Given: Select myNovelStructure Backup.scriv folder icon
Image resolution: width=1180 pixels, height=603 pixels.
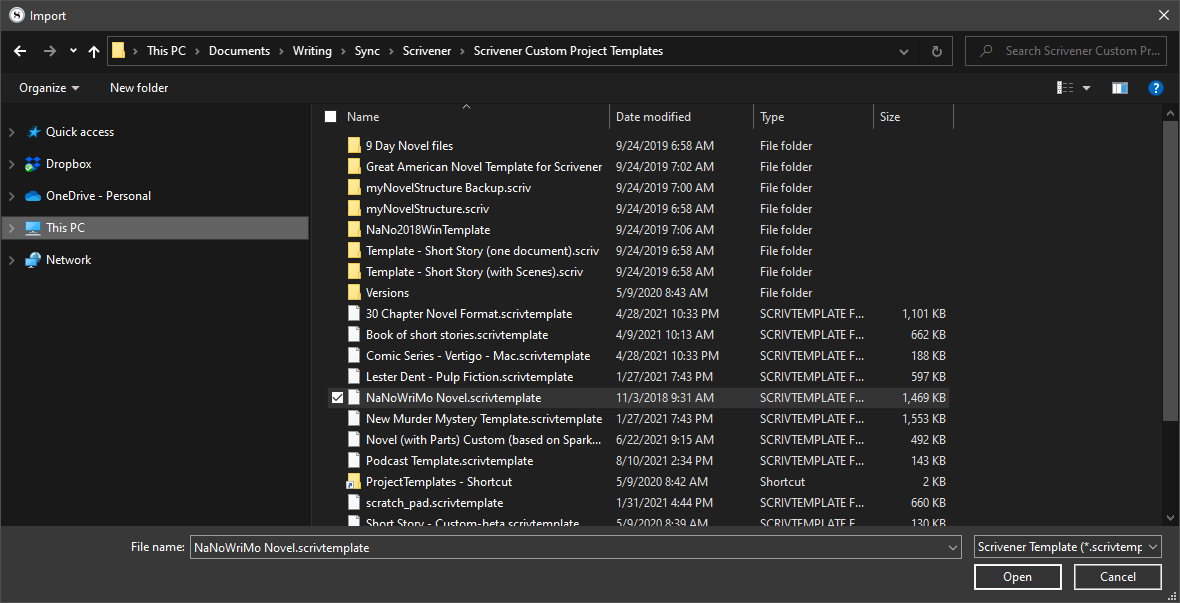Looking at the screenshot, I should click(x=354, y=187).
